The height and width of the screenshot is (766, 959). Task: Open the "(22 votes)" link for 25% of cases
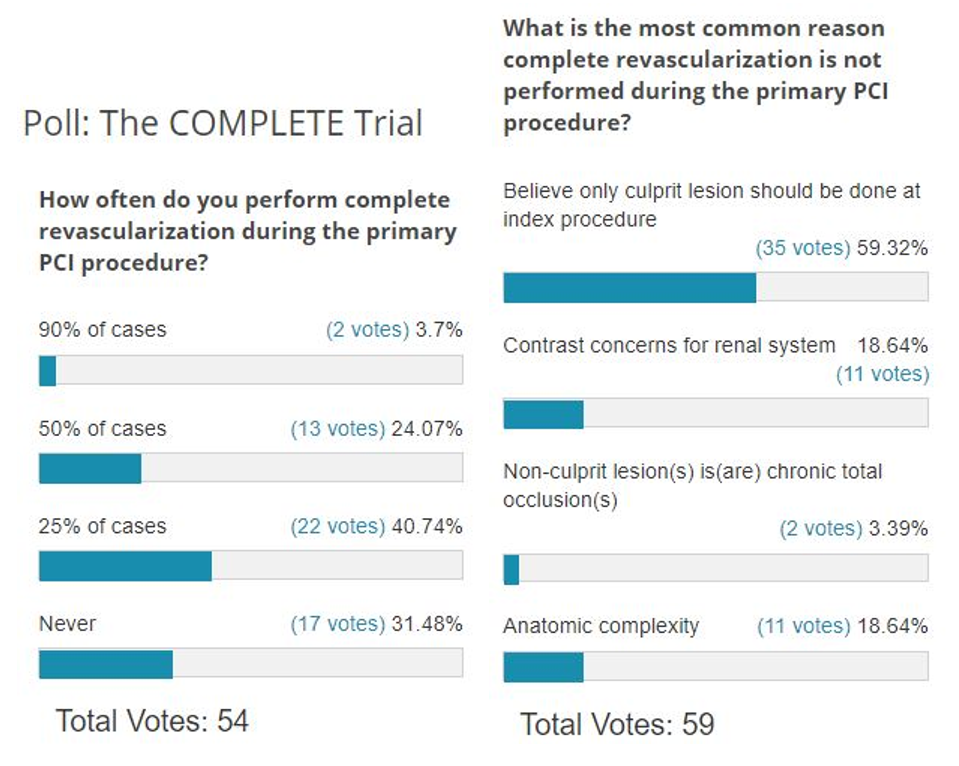tap(337, 526)
